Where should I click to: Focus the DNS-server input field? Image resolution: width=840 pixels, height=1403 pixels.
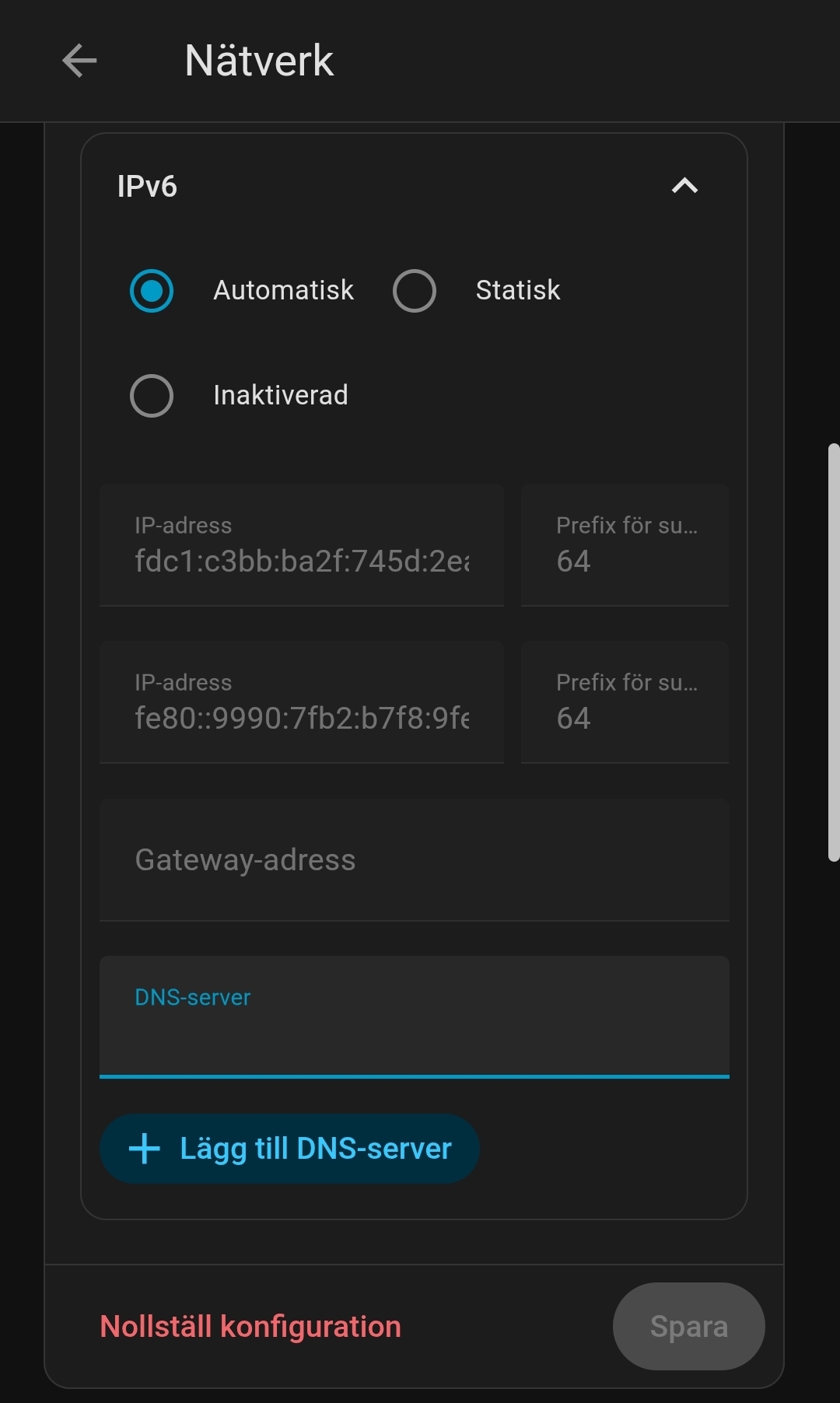[x=415, y=1027]
